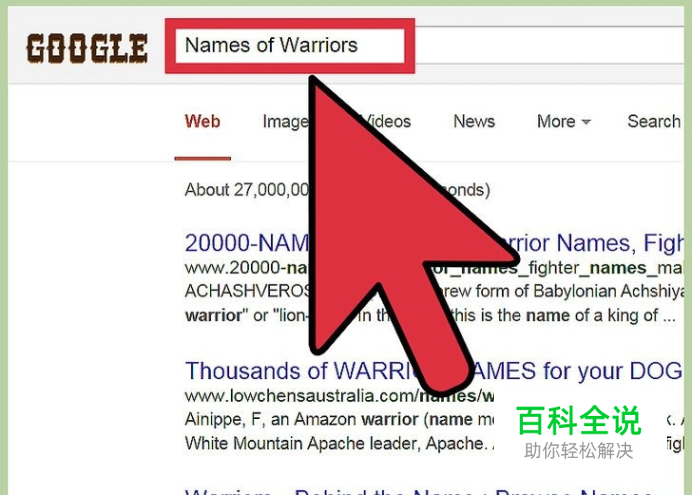Click the green Chinese watermark logo
Screen dimensions: 692x495
tap(579, 431)
